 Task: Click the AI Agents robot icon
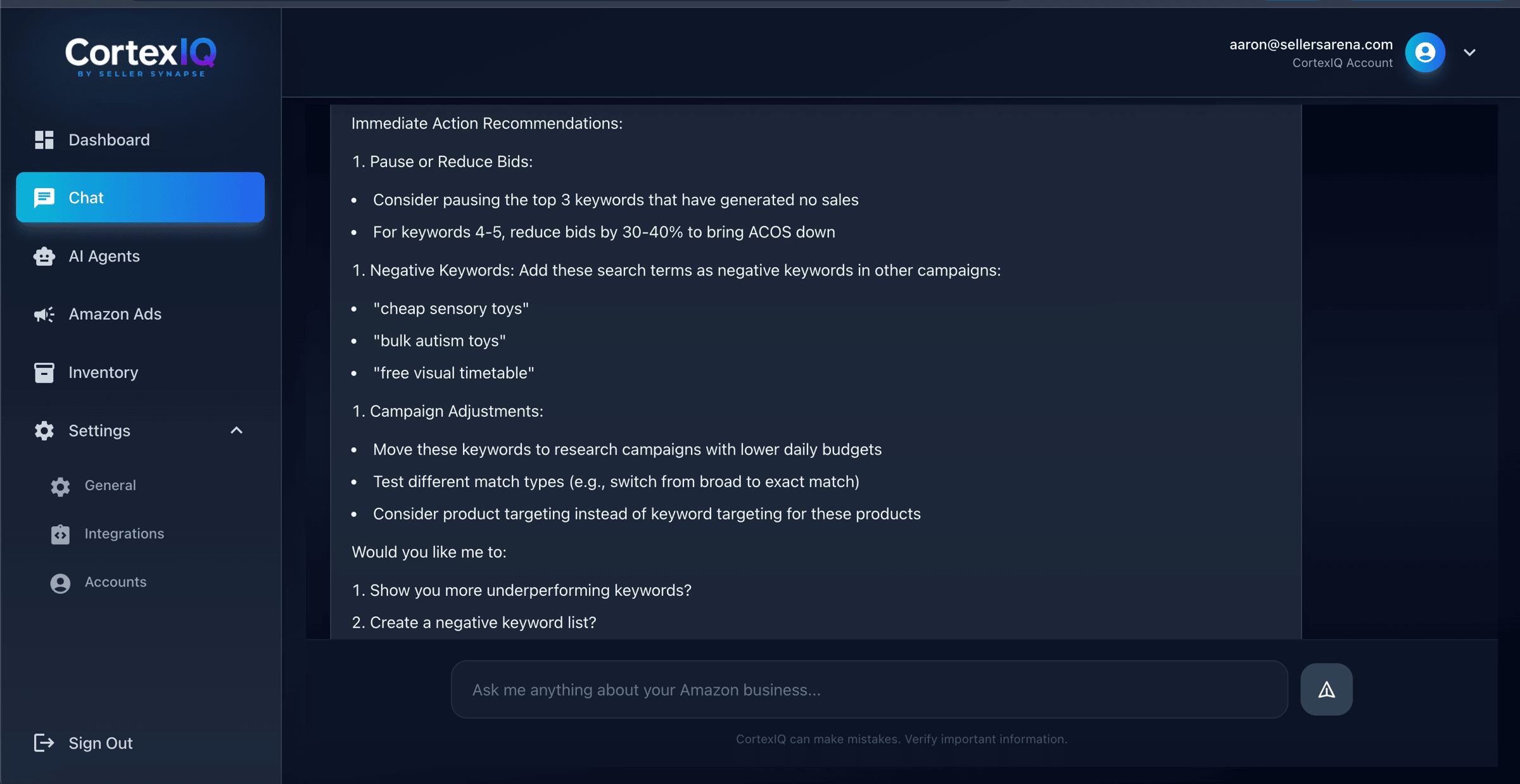point(44,256)
